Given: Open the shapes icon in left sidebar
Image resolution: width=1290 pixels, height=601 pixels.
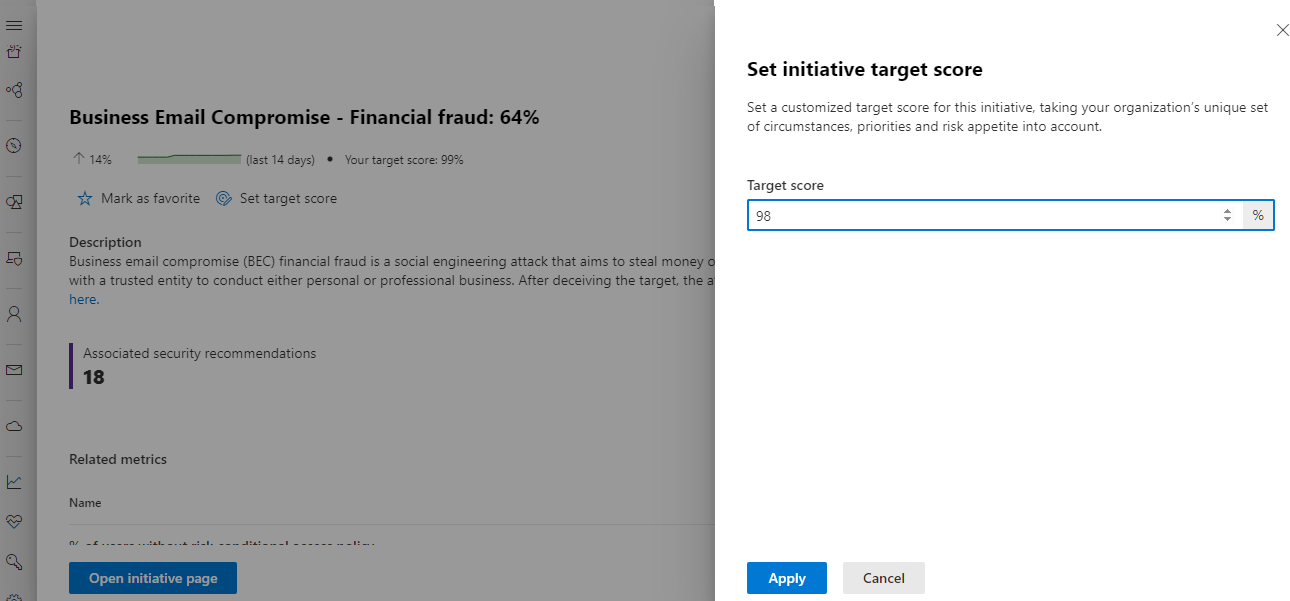Looking at the screenshot, I should [x=14, y=202].
